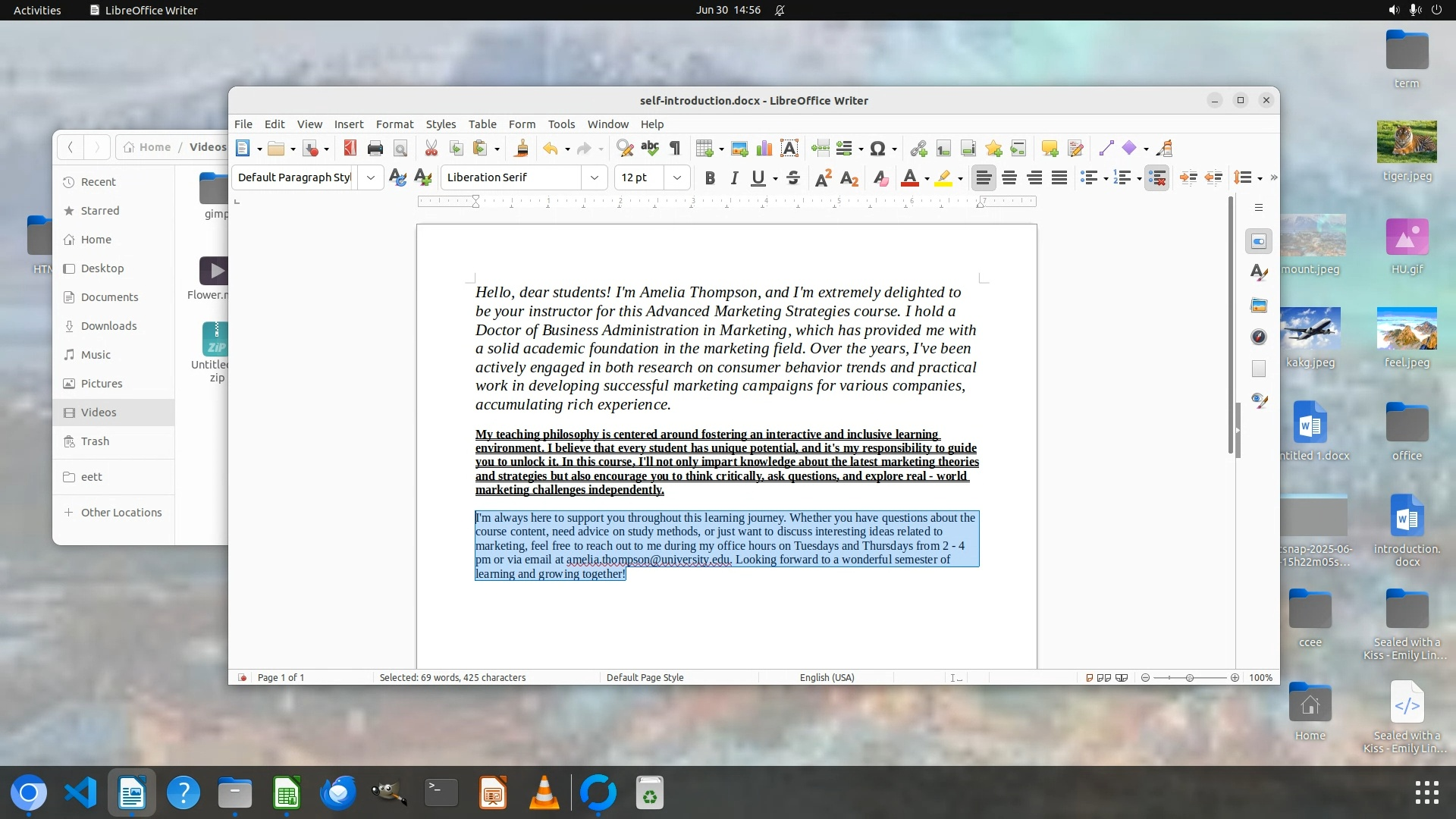Open the font size dropdown list

[677, 177]
